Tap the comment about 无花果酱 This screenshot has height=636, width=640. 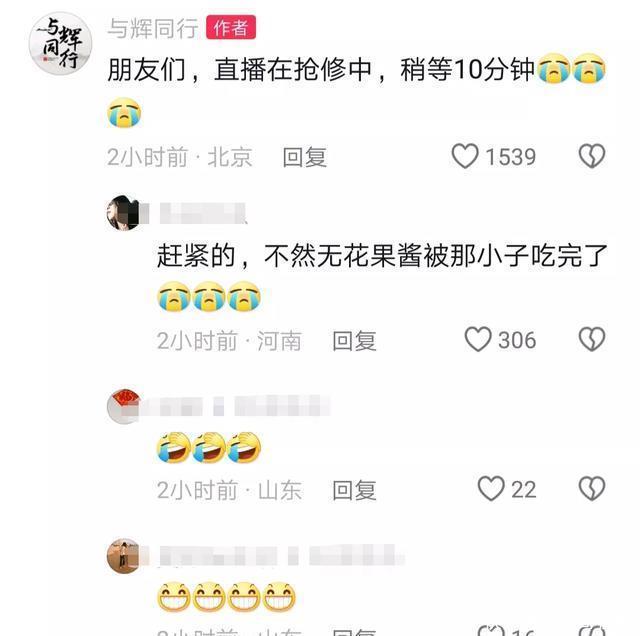click(382, 277)
